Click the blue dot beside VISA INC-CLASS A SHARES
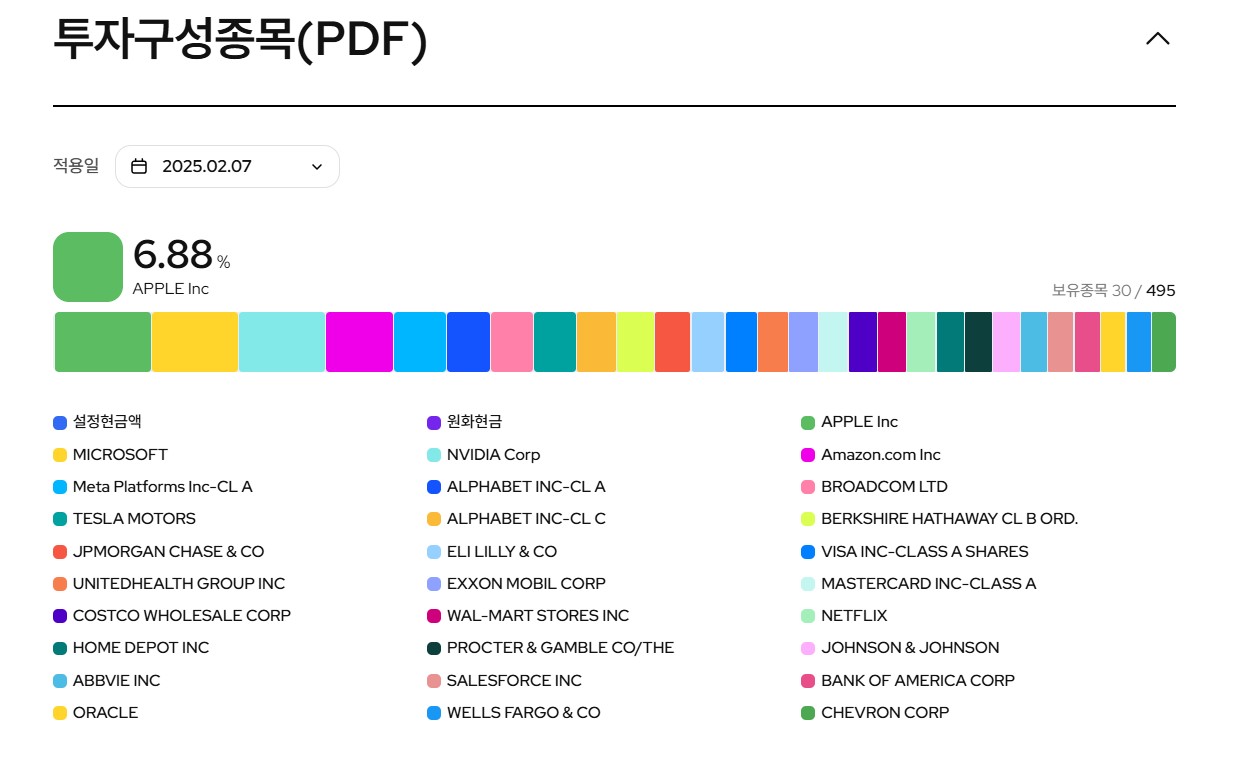Viewport: 1235px width, 770px height. coord(808,552)
